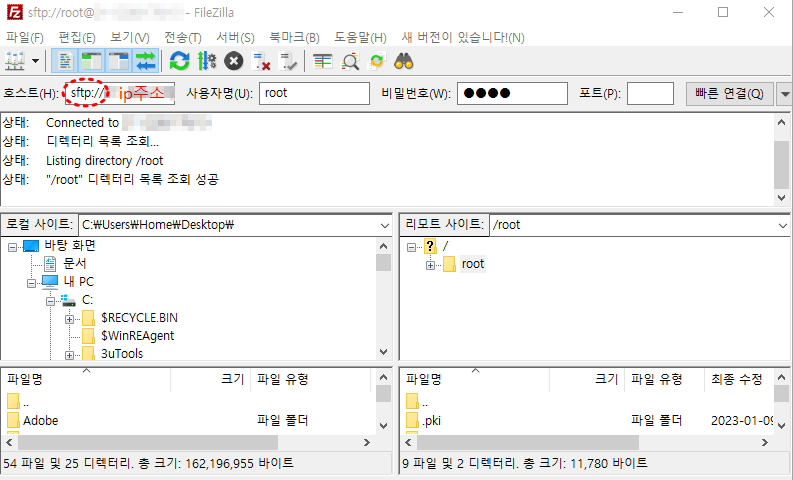Open the remote site path dropdown

[782, 225]
